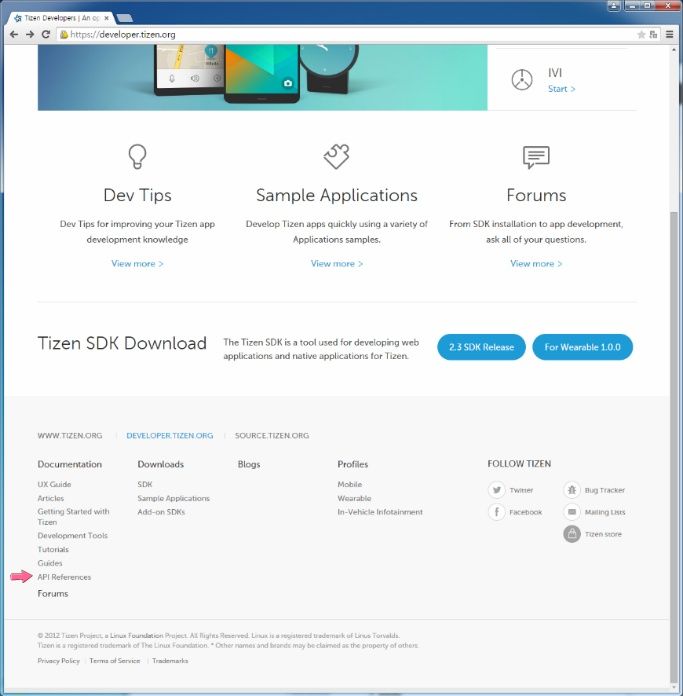The height and width of the screenshot is (696, 683).
Task: Open Getting Started with Tizen link
Action: tap(73, 517)
